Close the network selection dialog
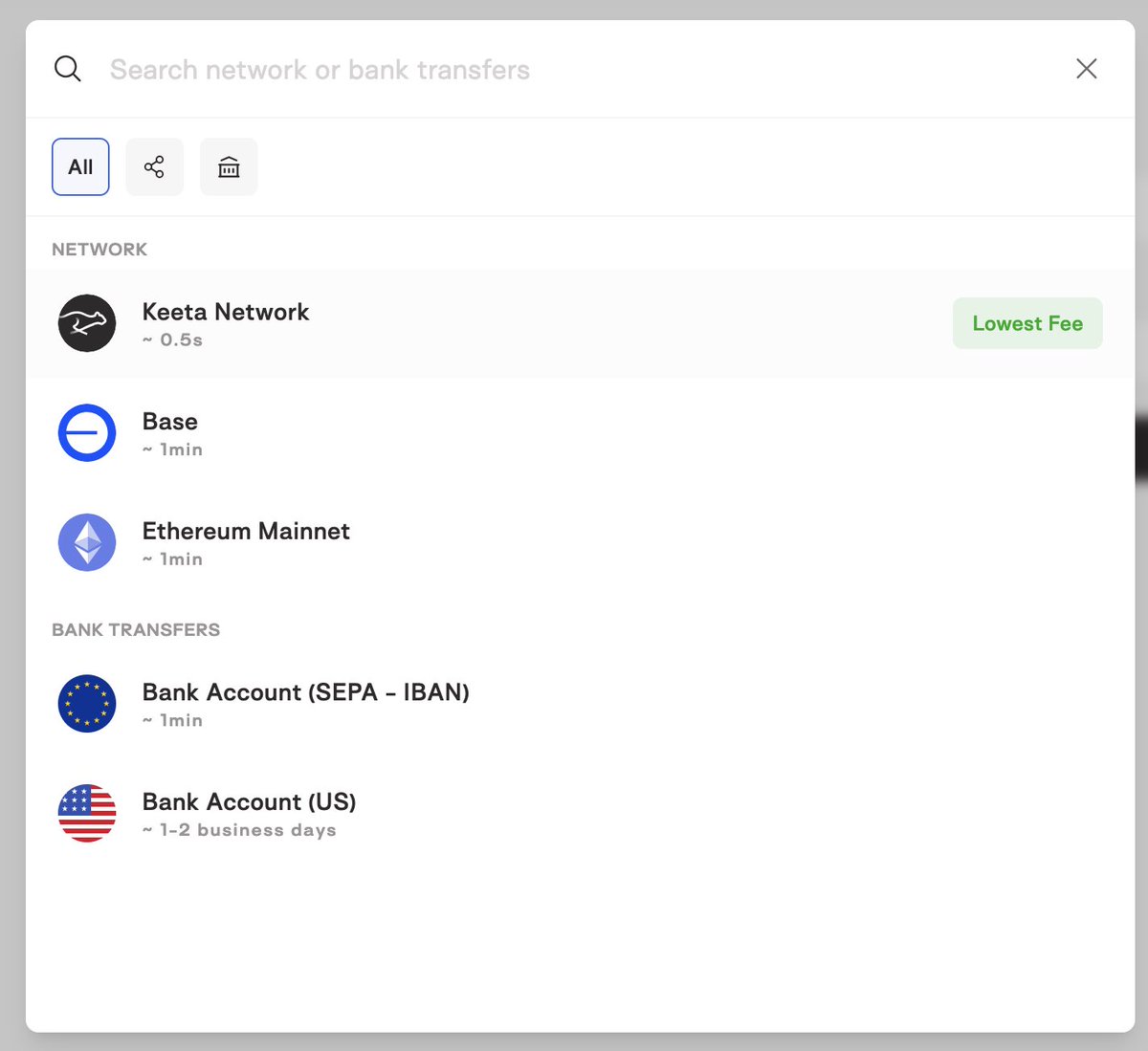 1086,69
